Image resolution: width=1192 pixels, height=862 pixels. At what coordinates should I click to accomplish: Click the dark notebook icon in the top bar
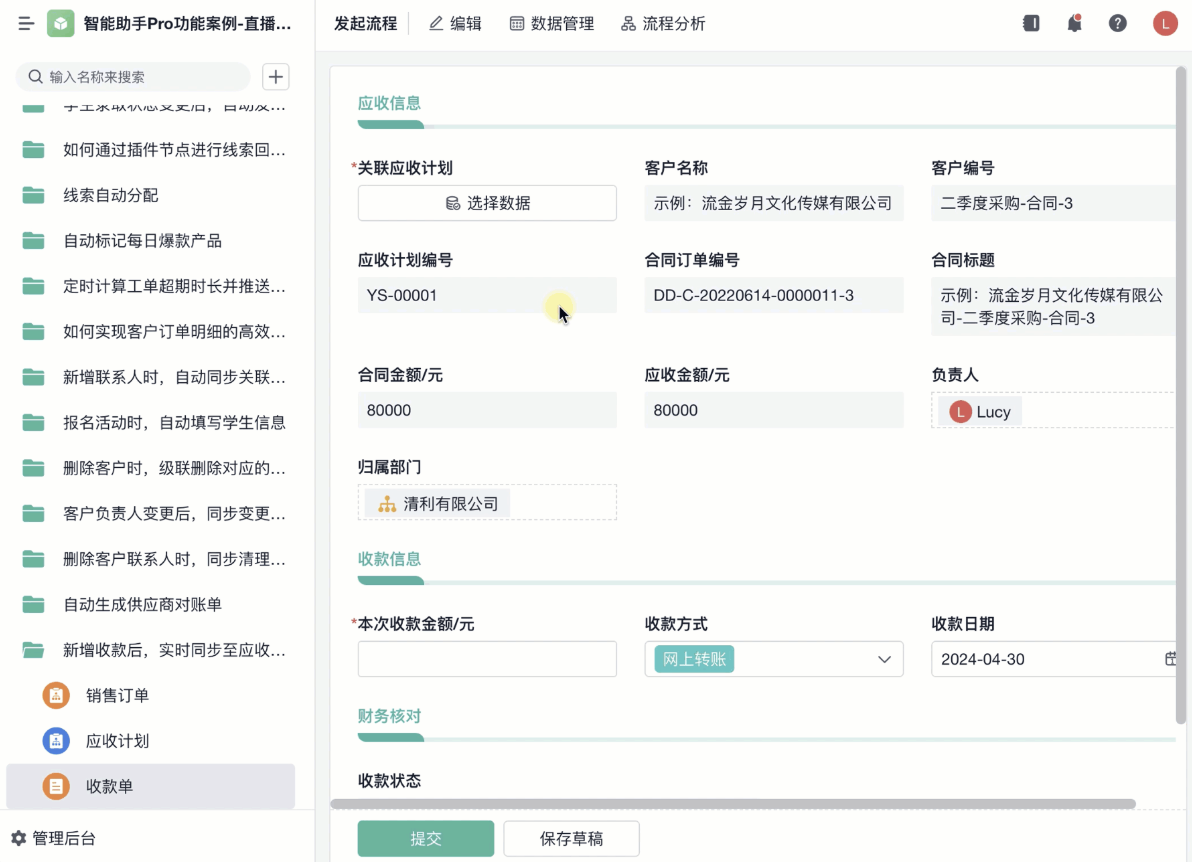1031,23
